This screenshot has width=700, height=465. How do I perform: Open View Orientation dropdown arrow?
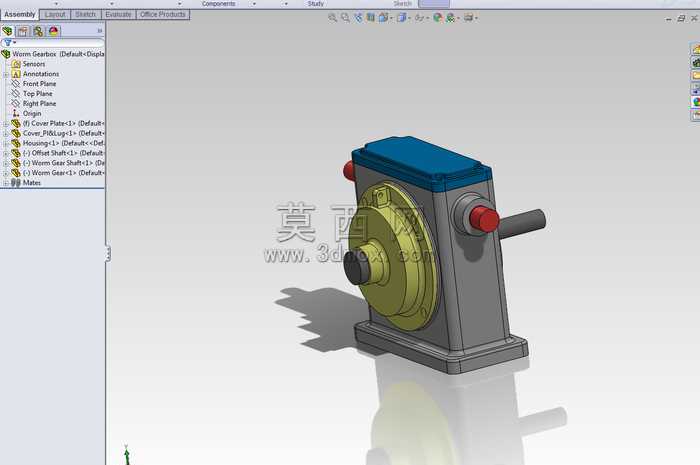coord(391,18)
